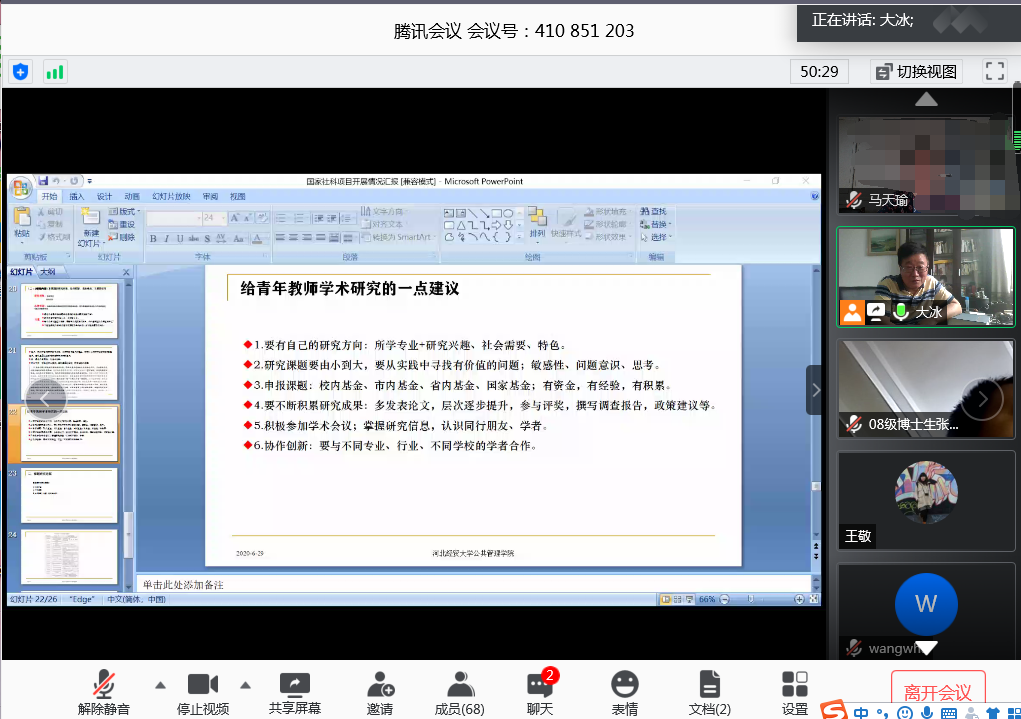
Task: Open the 设置 settings icon
Action: click(x=795, y=692)
